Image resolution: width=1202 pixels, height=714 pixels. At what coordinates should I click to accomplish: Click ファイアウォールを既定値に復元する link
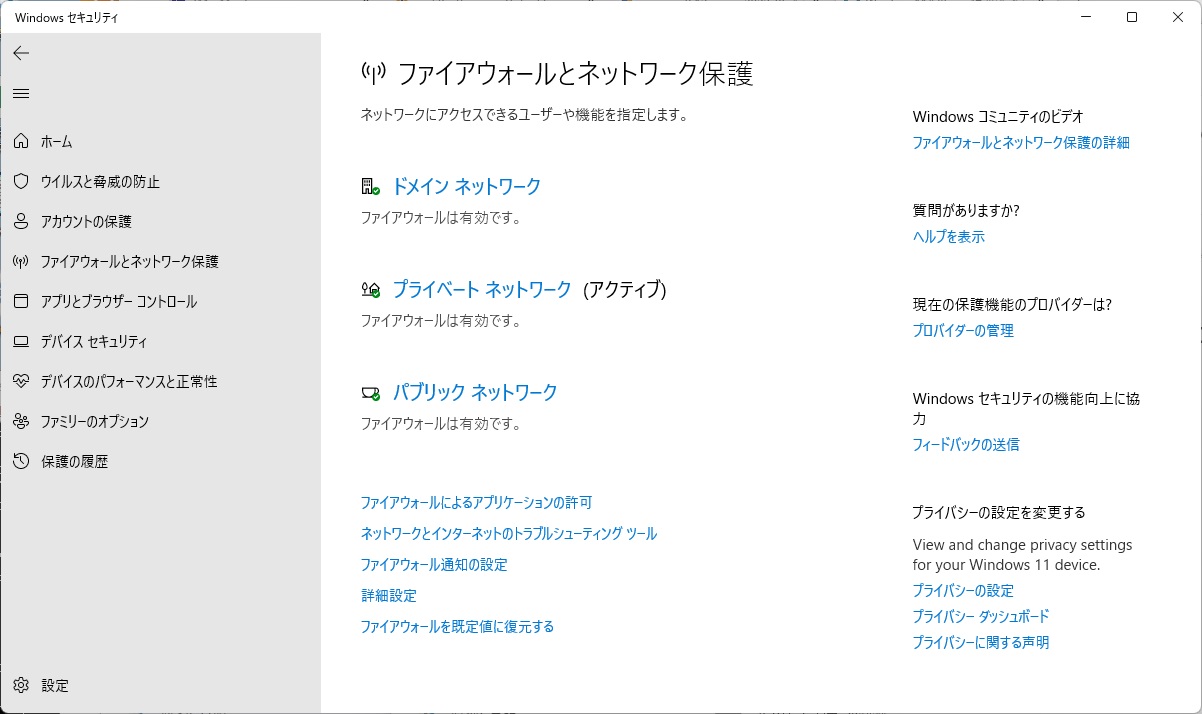pos(458,626)
